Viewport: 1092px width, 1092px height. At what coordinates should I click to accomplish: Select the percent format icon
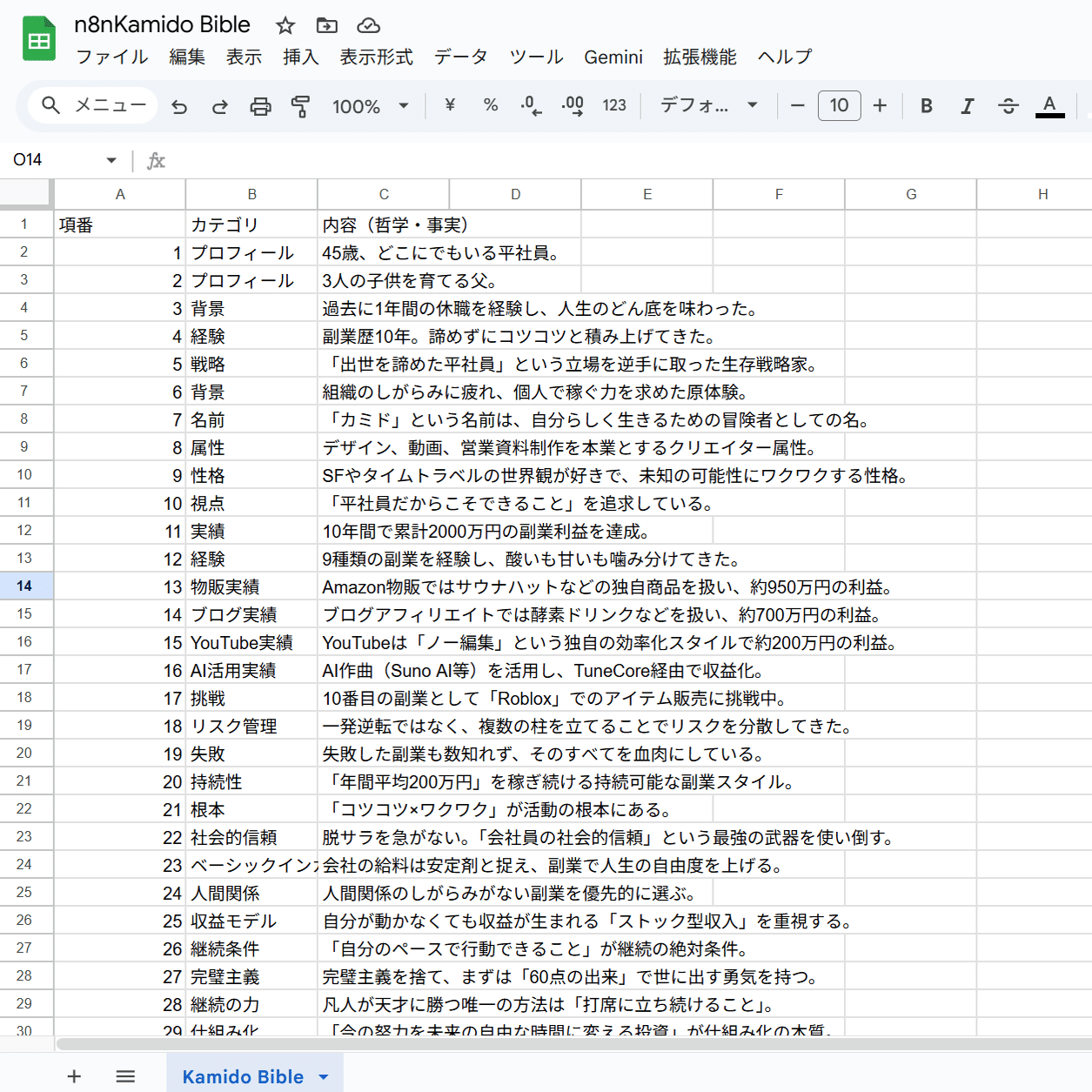[490, 105]
